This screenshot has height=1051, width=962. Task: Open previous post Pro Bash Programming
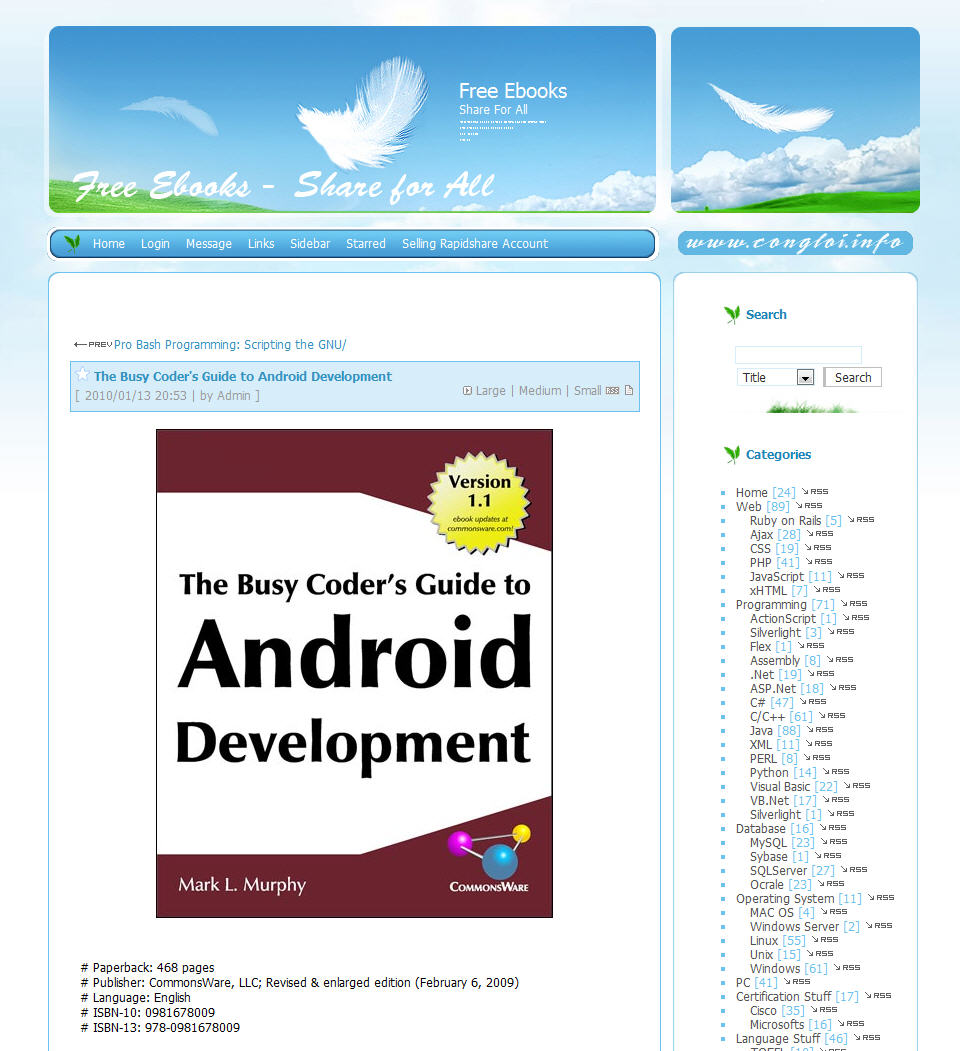click(x=230, y=345)
